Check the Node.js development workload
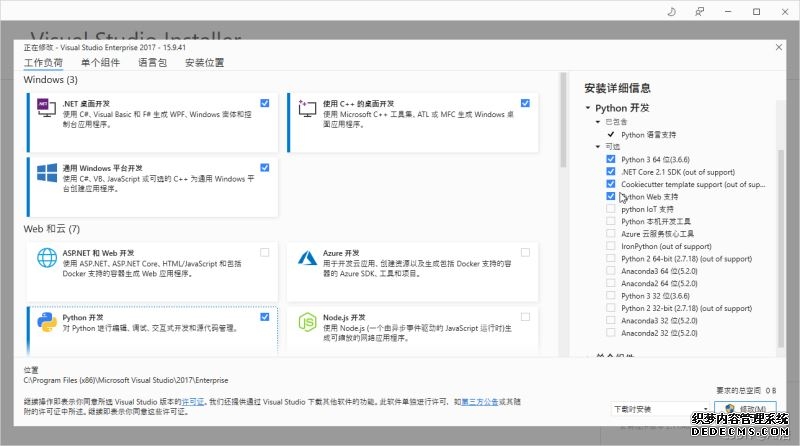The height and width of the screenshot is (446, 800). (x=525, y=317)
